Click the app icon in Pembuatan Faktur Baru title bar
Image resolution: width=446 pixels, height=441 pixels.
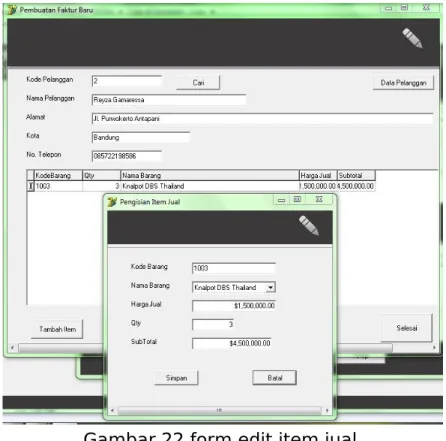(12, 10)
